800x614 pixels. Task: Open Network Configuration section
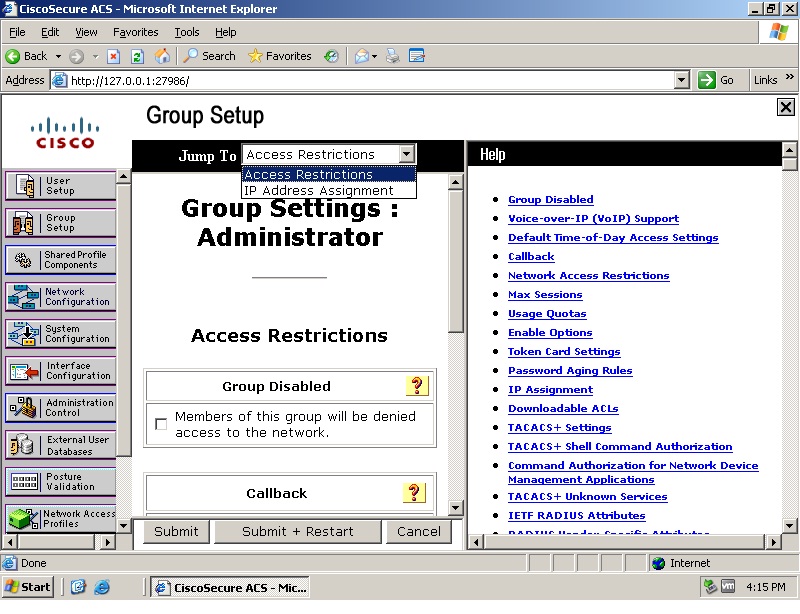pos(60,297)
